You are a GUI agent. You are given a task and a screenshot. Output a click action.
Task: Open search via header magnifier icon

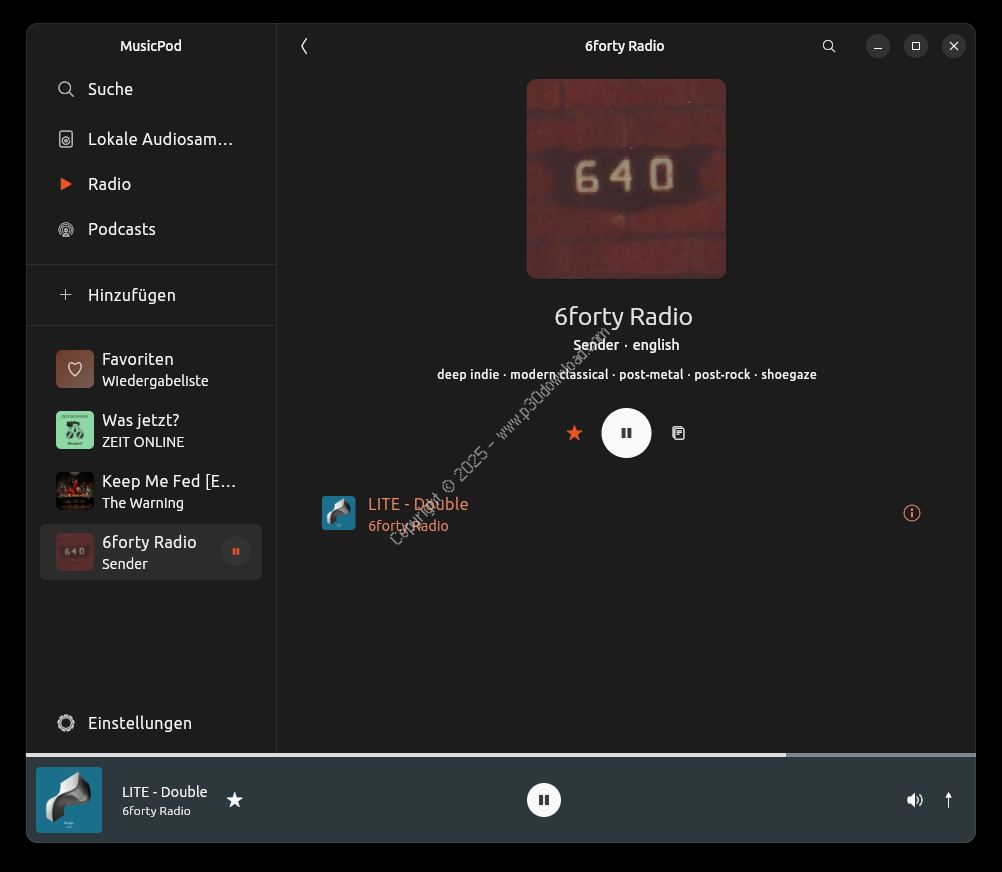click(x=828, y=46)
